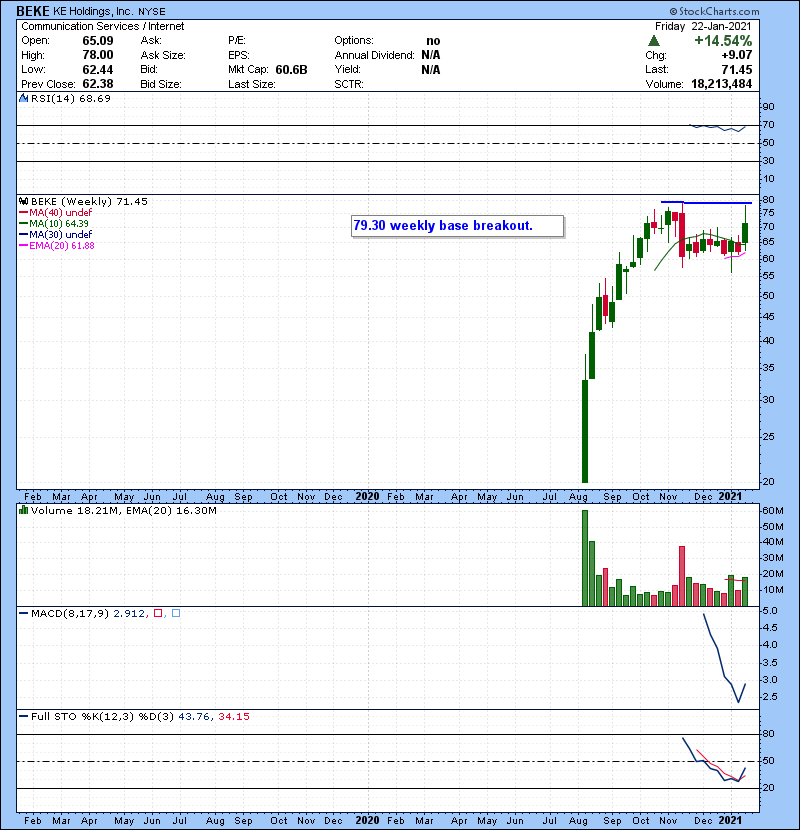Click the magenta EMA(20) legend line marker
800x830 pixels.
click(23, 246)
